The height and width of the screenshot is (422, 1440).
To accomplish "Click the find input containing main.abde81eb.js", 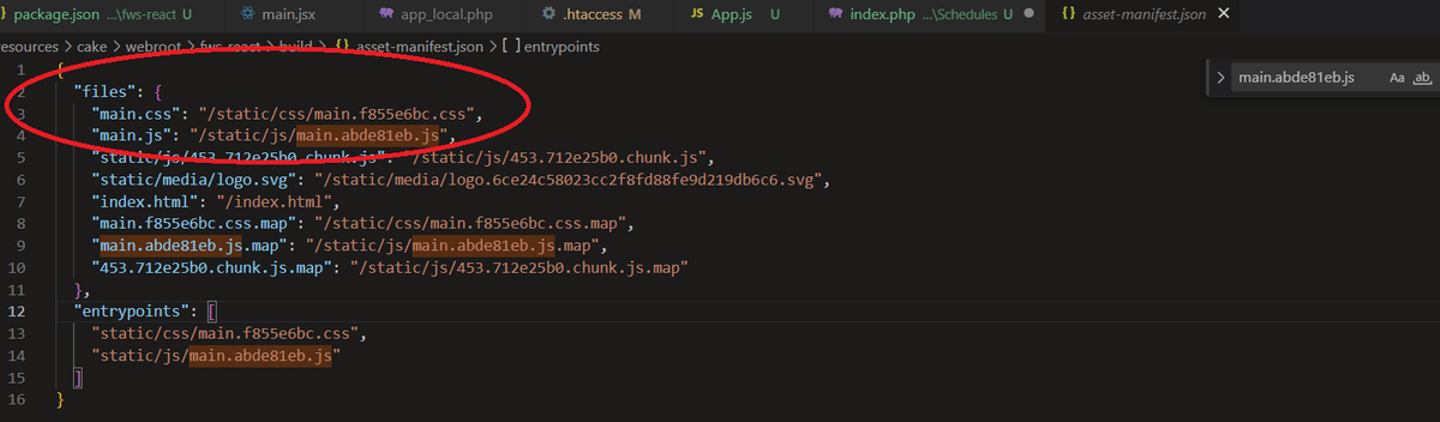I will (x=1300, y=78).
